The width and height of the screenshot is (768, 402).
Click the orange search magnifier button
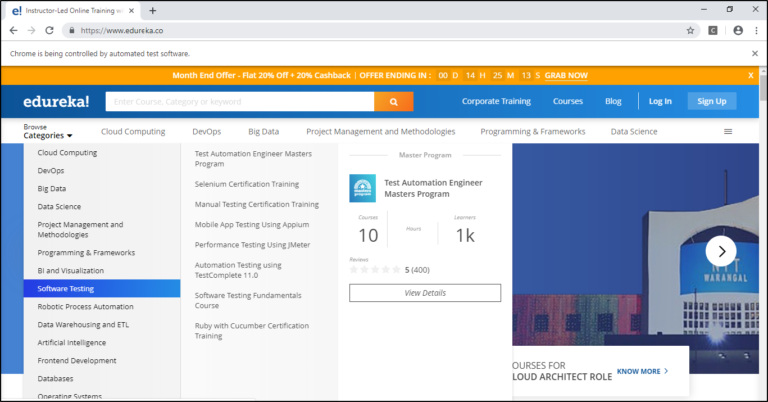point(394,102)
